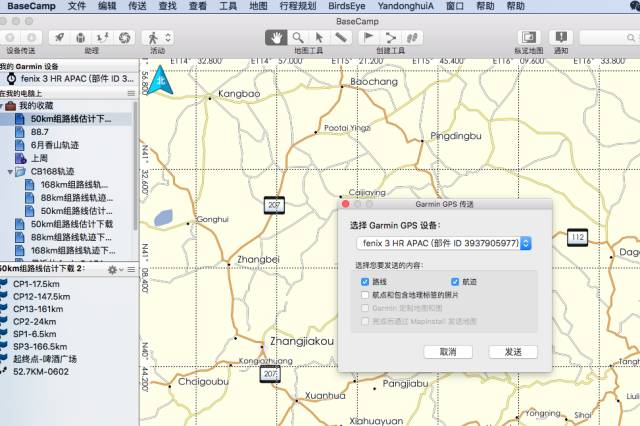640x426 pixels.
Task: Open the 编辑 menu
Action: tap(107, 6)
